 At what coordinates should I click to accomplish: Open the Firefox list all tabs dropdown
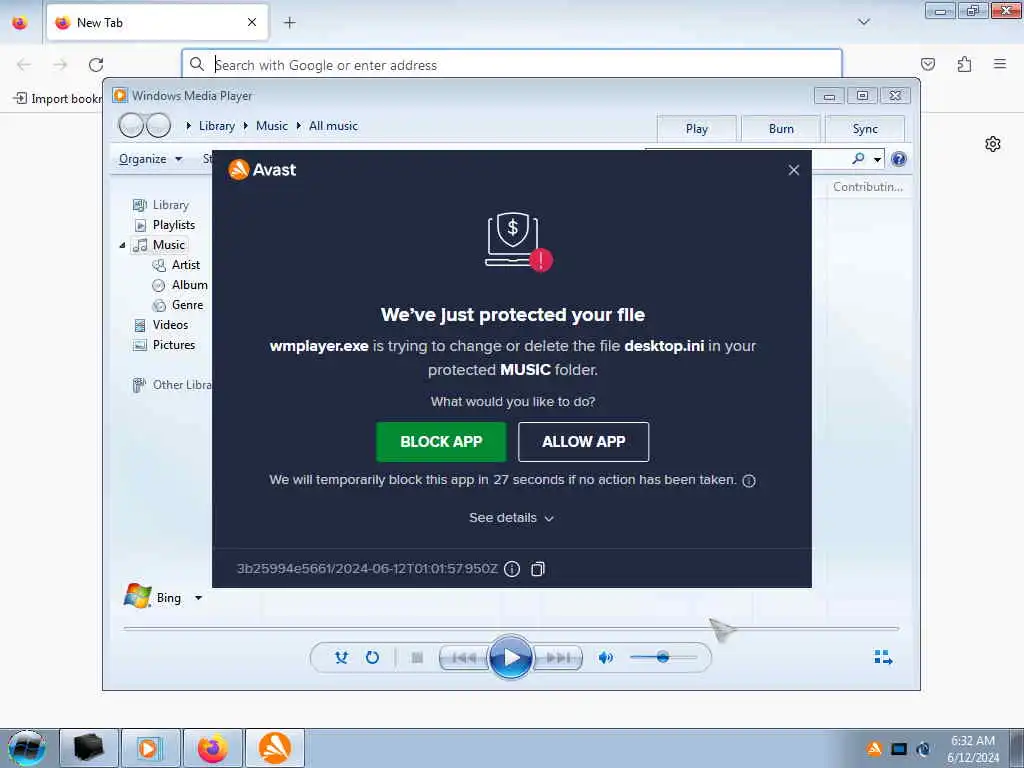click(x=863, y=22)
